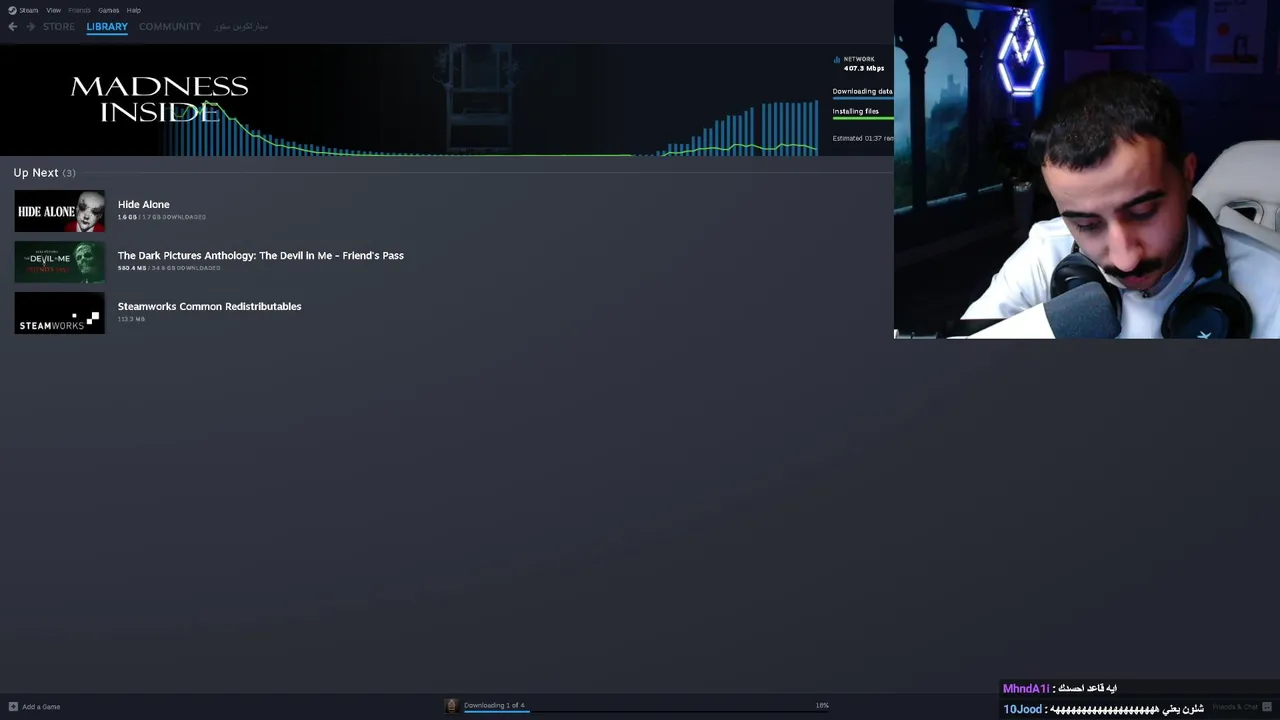The width and height of the screenshot is (1280, 720).
Task: Switch to the STORE tab
Action: (58, 26)
